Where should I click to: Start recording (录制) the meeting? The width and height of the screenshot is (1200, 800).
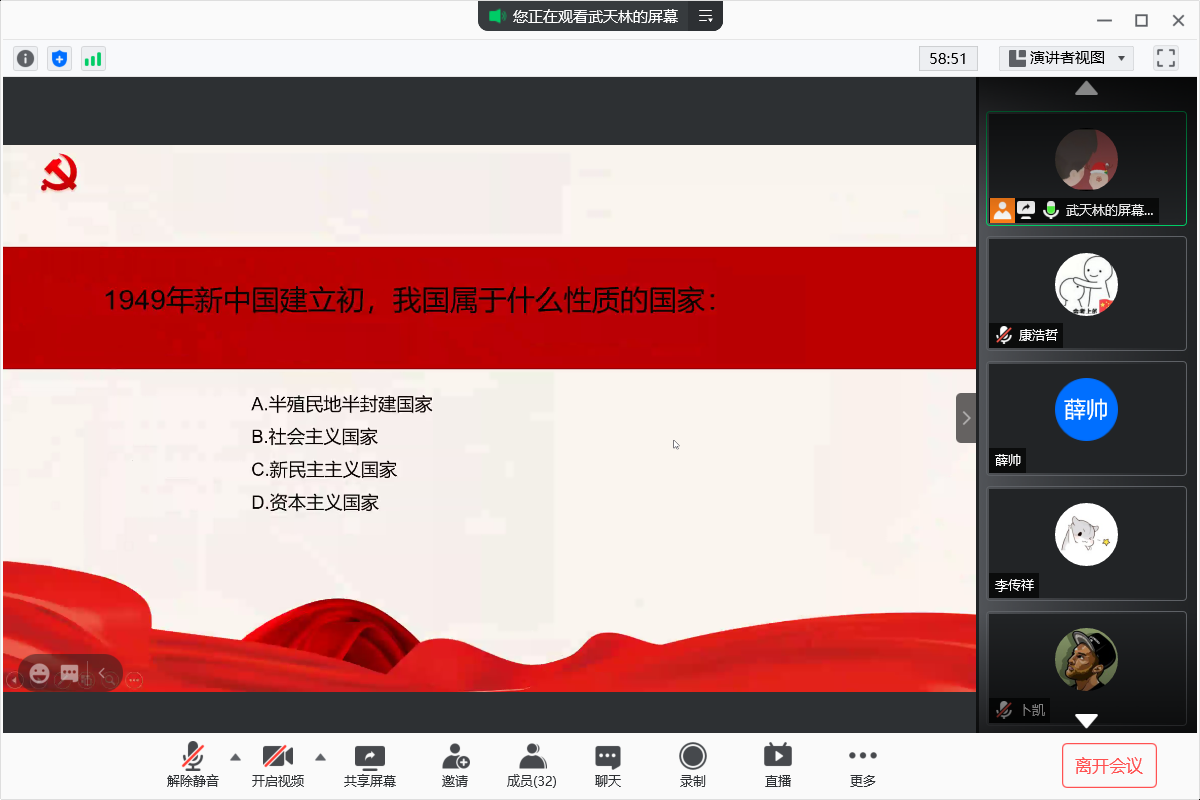click(x=692, y=765)
